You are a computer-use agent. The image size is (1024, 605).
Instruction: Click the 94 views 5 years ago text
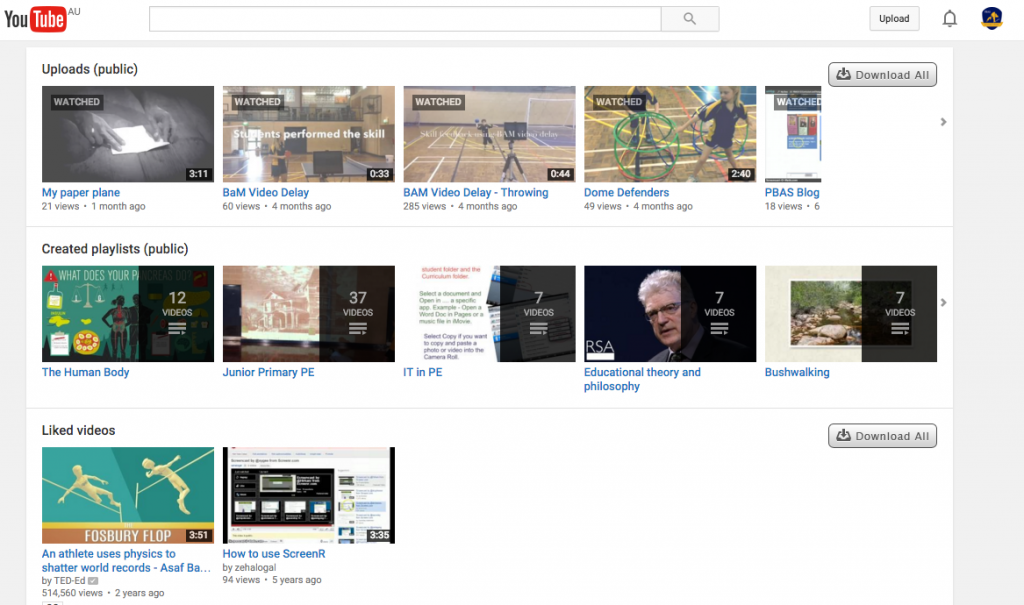[x=272, y=580]
